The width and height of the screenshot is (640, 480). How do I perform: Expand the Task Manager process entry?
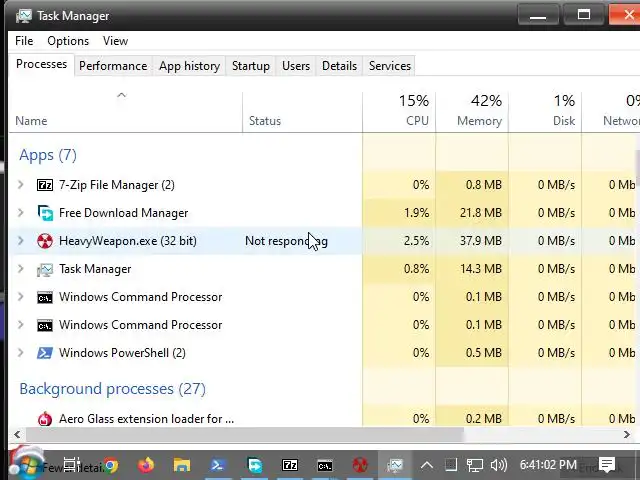[21, 269]
